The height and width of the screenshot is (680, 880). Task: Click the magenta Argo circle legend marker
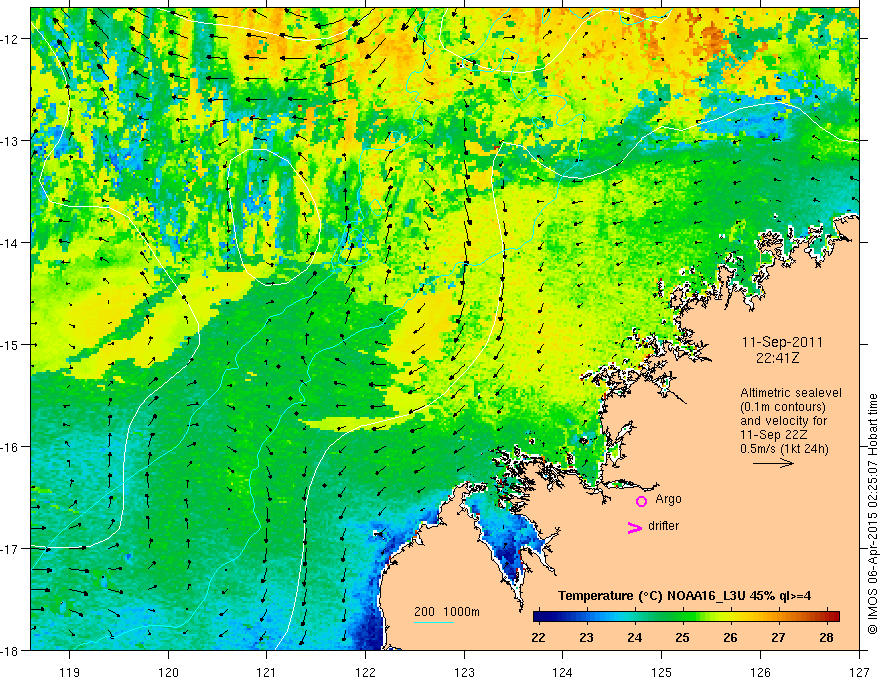click(x=641, y=501)
